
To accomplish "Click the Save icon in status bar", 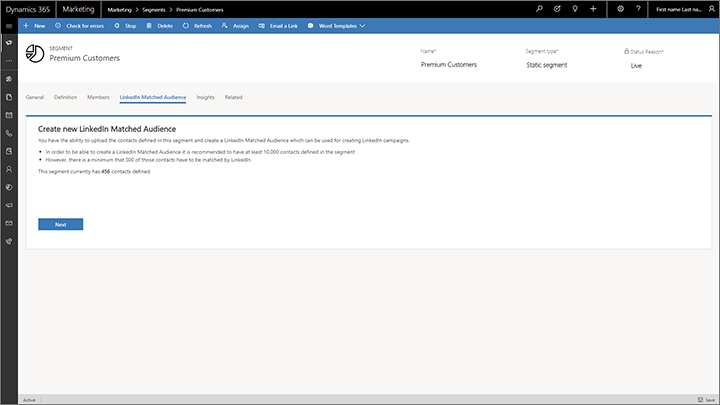I will click(705, 399).
